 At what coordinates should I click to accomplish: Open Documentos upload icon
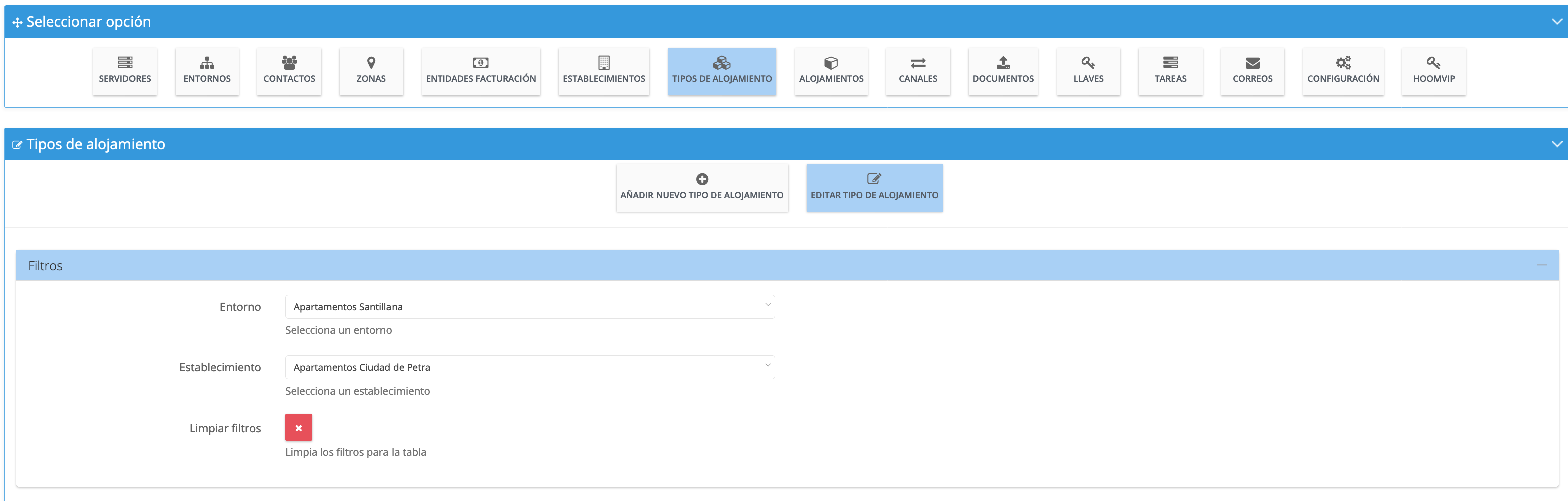coord(1003,63)
